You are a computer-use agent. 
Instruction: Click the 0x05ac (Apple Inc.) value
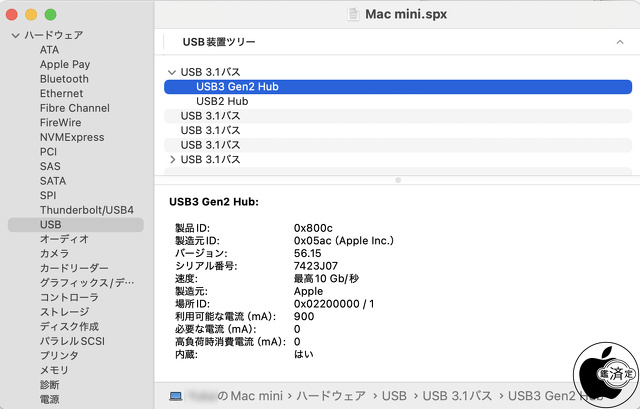[344, 241]
